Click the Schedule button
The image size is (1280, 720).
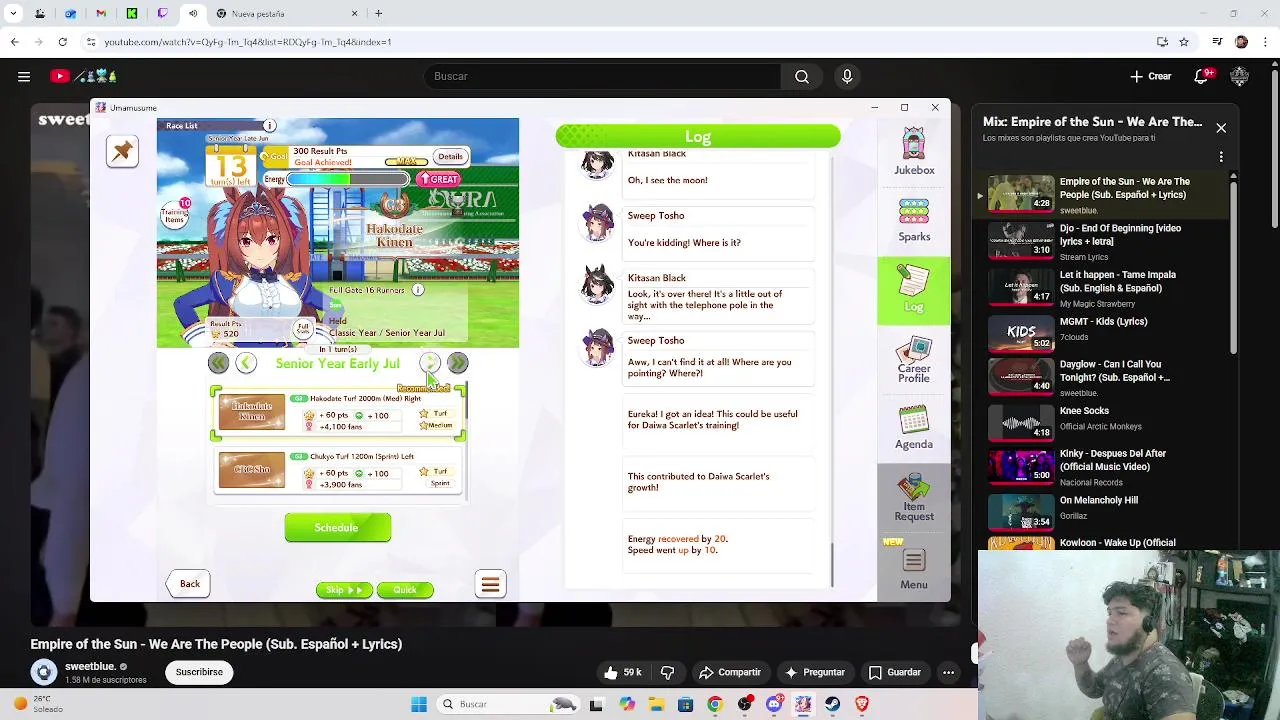[x=337, y=528]
